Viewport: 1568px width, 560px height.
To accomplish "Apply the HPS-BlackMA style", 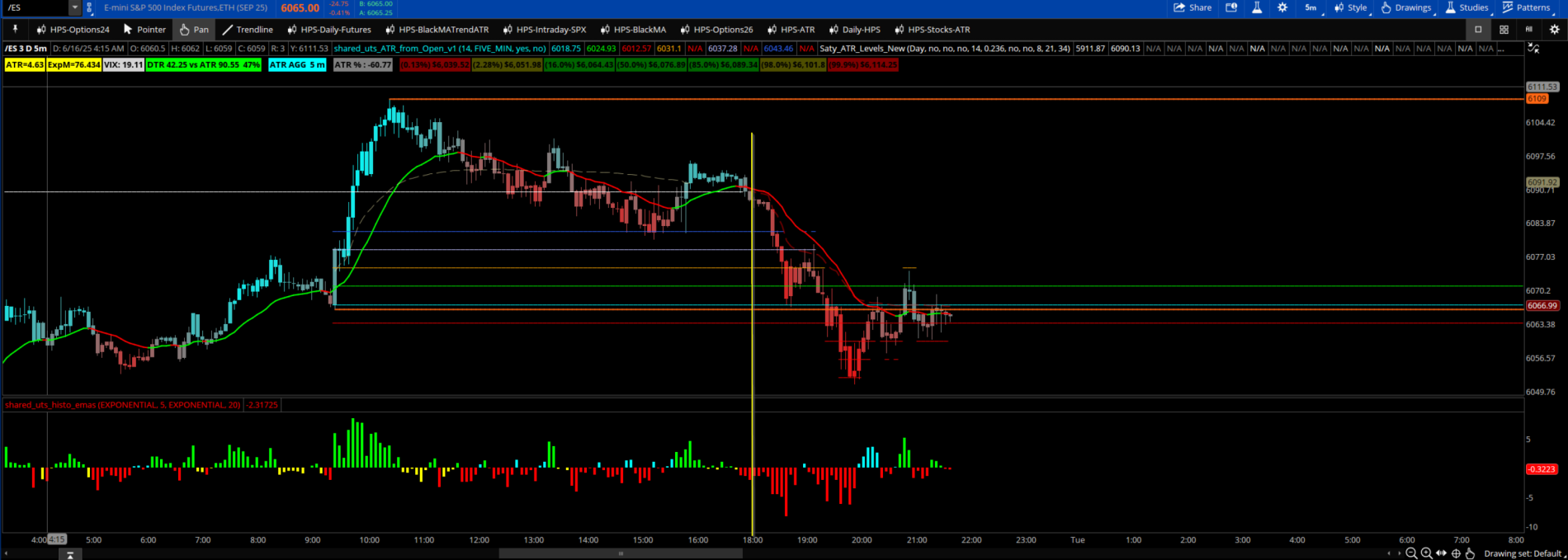I will tap(633, 29).
